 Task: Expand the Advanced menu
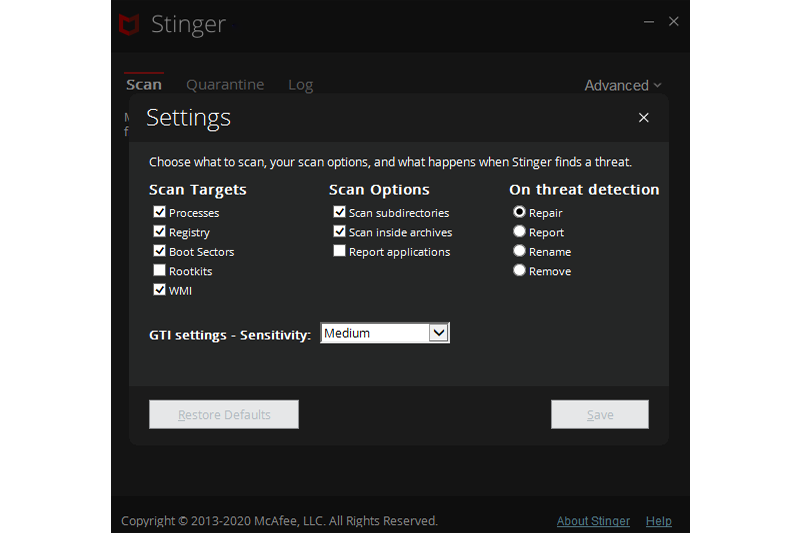(x=622, y=86)
